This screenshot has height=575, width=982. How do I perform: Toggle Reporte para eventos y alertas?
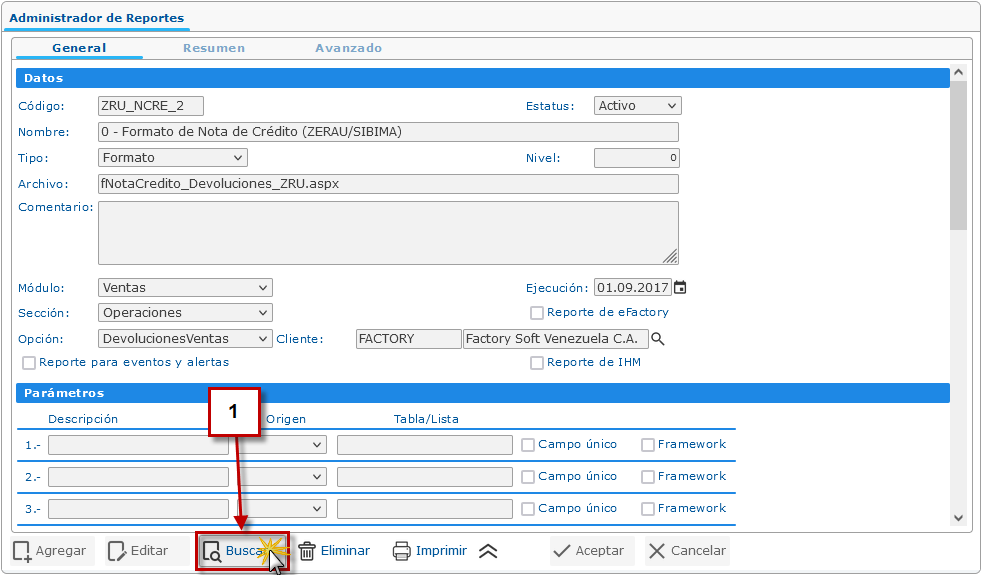point(29,363)
